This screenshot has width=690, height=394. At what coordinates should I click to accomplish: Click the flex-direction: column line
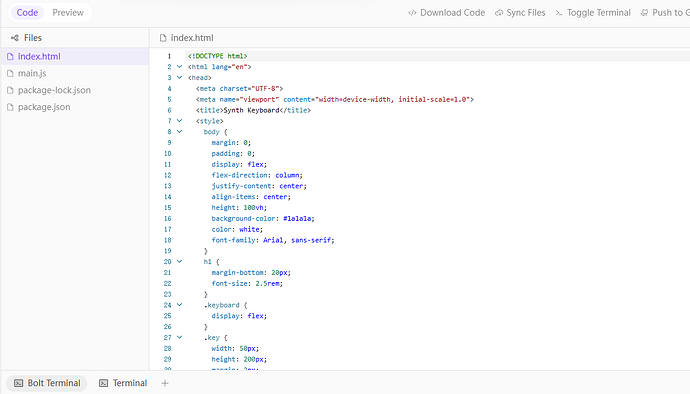[257, 175]
